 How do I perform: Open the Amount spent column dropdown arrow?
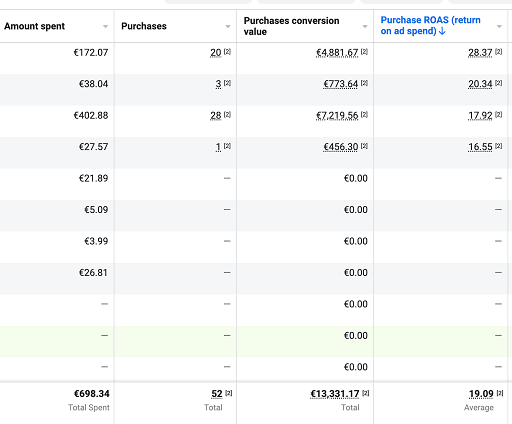[105, 26]
